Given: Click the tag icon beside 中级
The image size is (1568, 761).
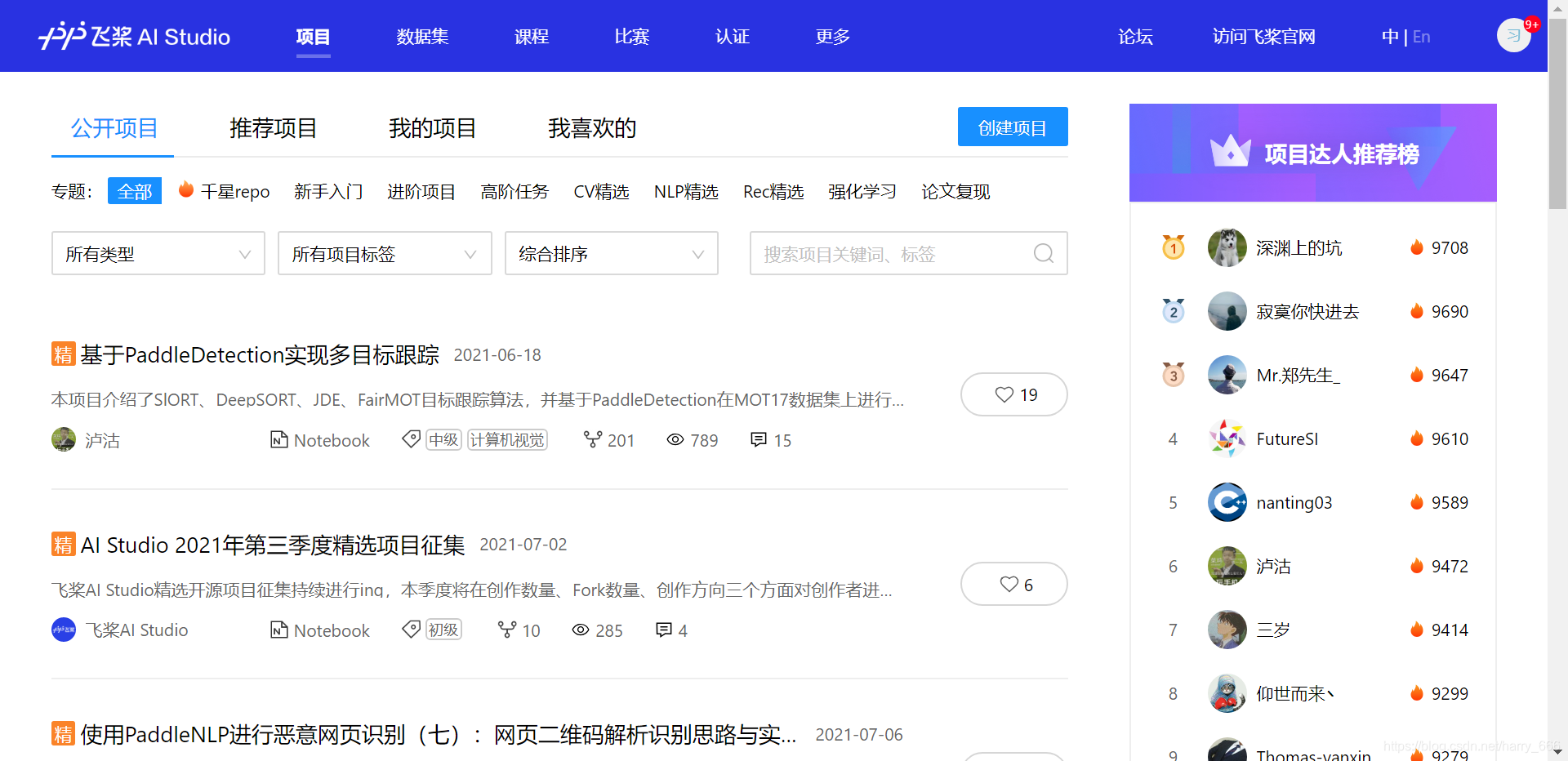Looking at the screenshot, I should click(x=412, y=439).
